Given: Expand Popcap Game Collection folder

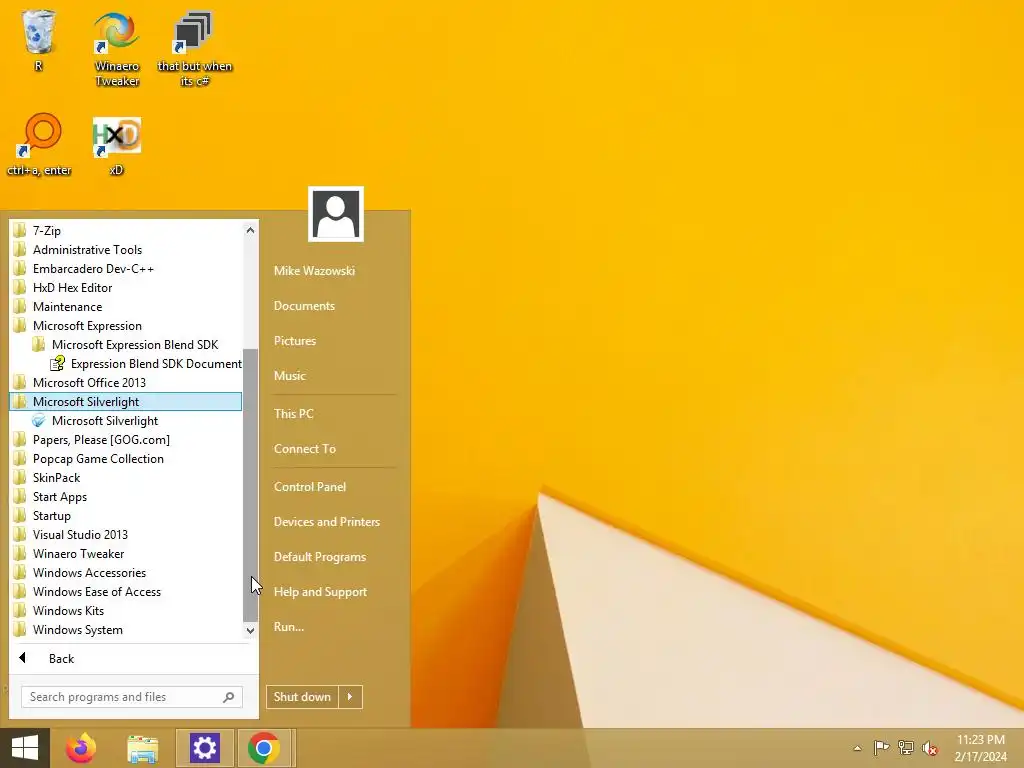Looking at the screenshot, I should pyautogui.click(x=125, y=458).
